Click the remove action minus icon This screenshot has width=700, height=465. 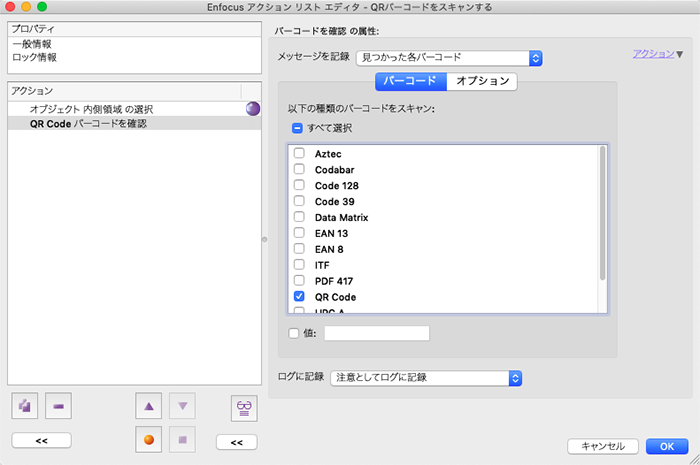(58, 406)
